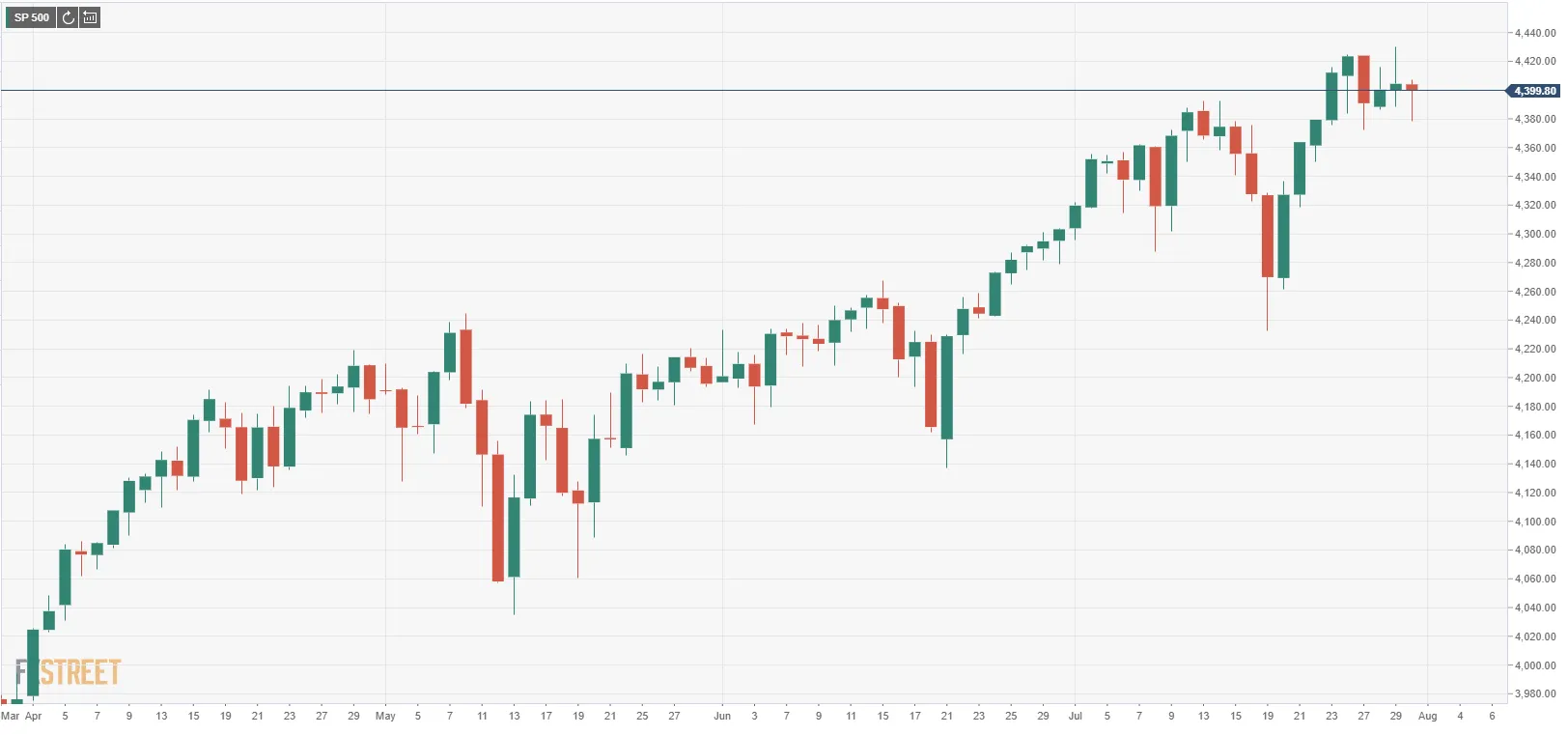The image size is (1568, 735).
Task: Click the red candle above Jul 19 date
Action: (x=1268, y=237)
